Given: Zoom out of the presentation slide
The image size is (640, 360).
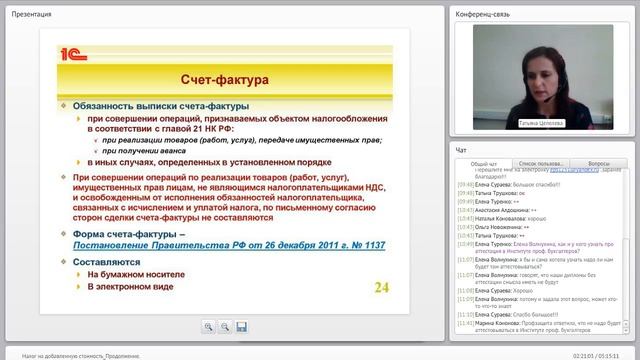Looking at the screenshot, I should point(225,327).
